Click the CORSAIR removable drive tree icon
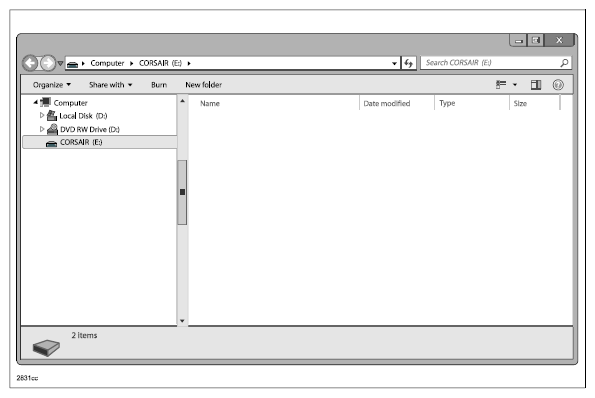The height and width of the screenshot is (398, 595). click(x=51, y=143)
